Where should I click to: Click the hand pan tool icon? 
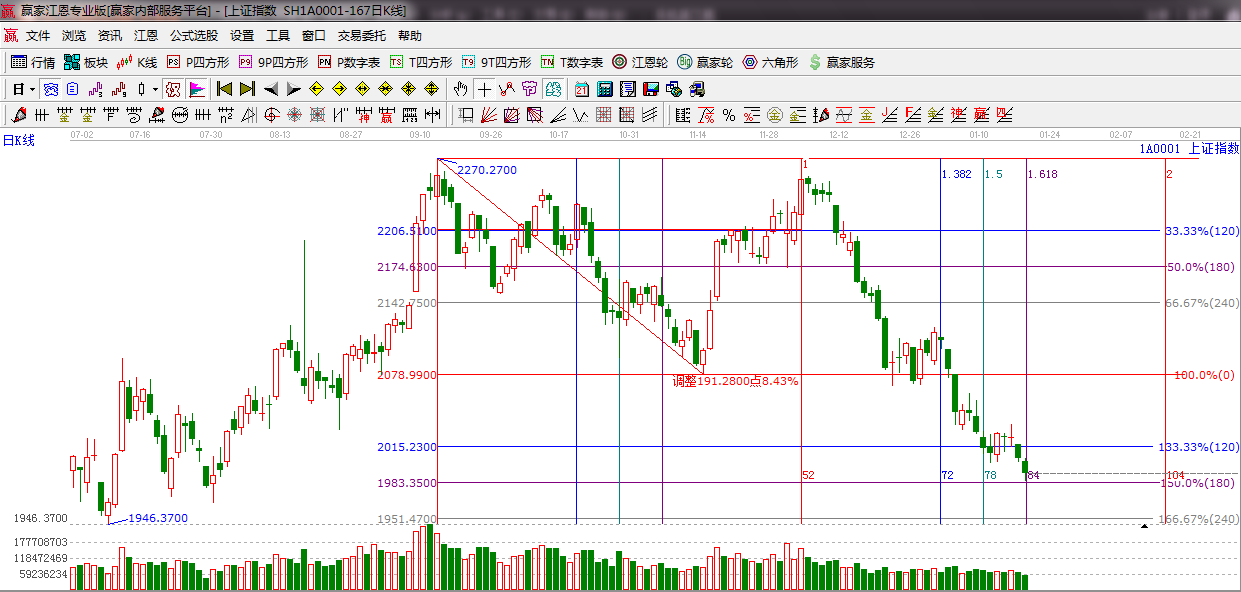pyautogui.click(x=461, y=89)
